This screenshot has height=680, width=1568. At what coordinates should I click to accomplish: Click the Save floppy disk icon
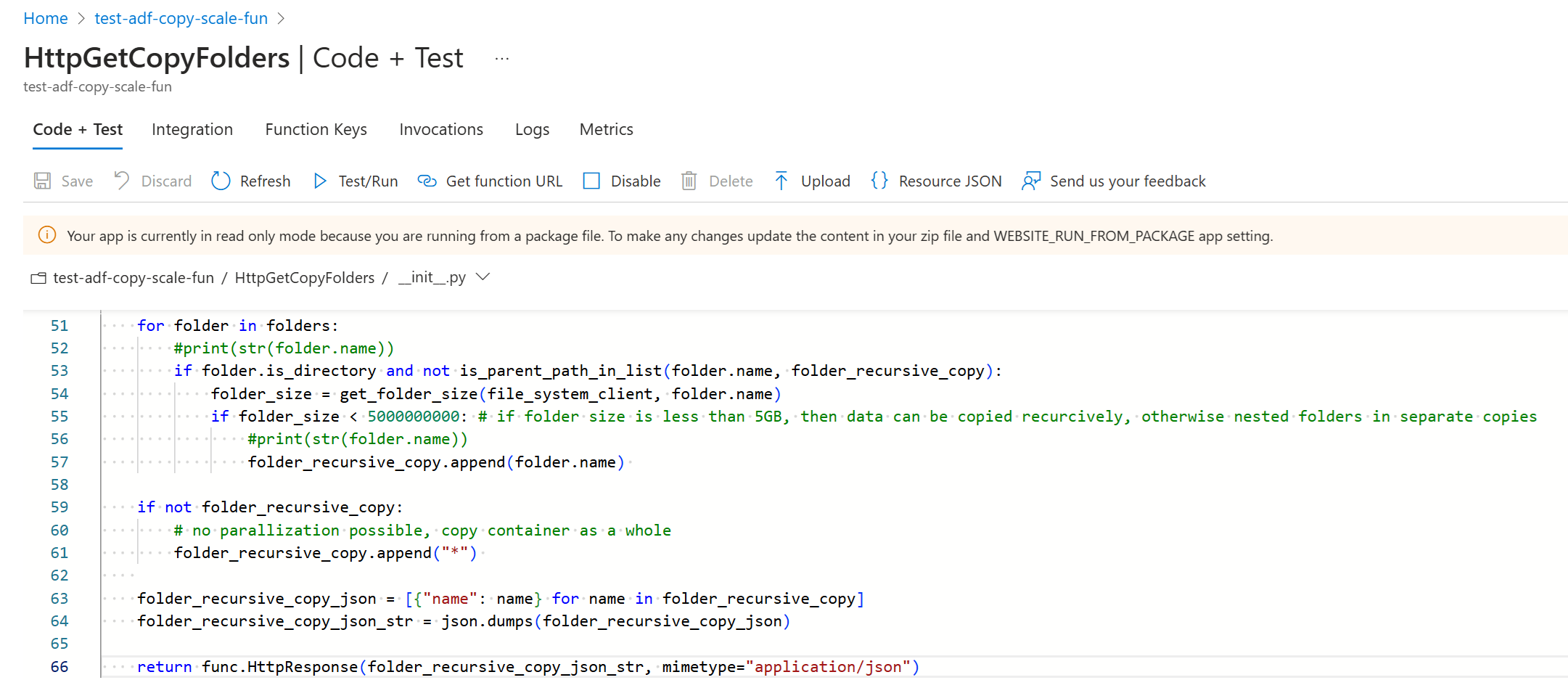tap(43, 181)
